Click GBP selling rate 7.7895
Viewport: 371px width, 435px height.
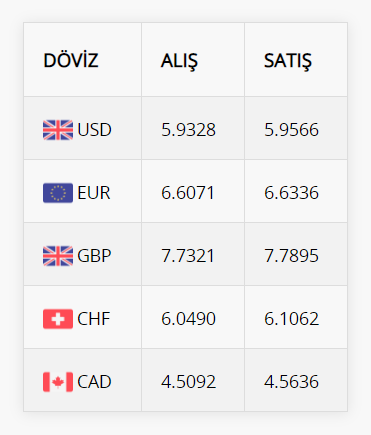pos(292,256)
